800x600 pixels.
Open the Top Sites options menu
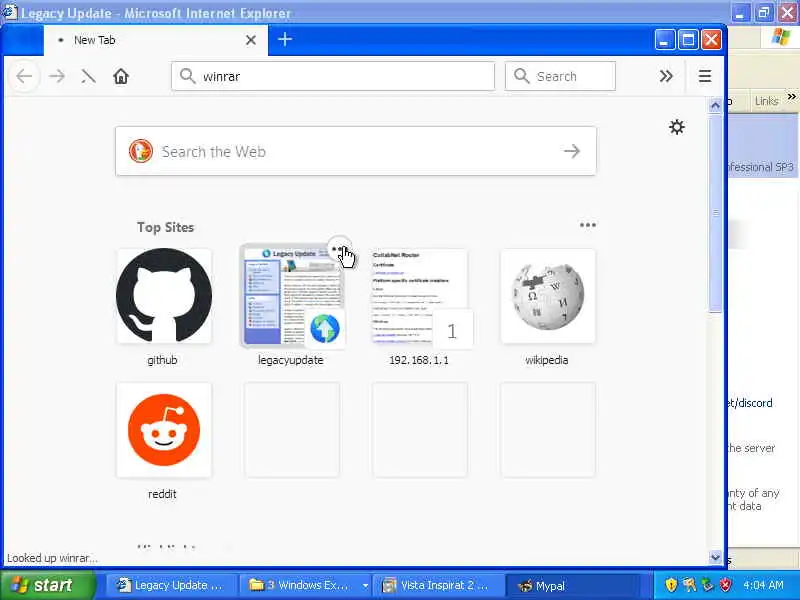(587, 225)
